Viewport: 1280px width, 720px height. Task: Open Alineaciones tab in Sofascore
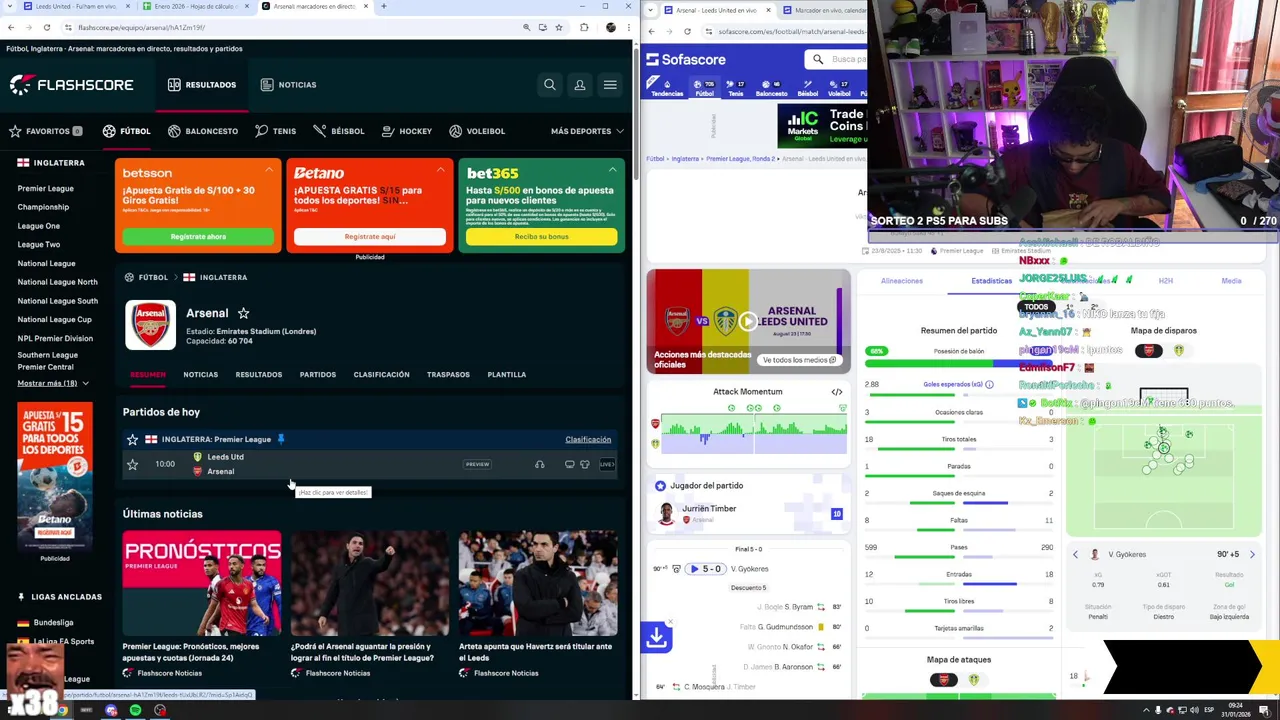coord(902,281)
